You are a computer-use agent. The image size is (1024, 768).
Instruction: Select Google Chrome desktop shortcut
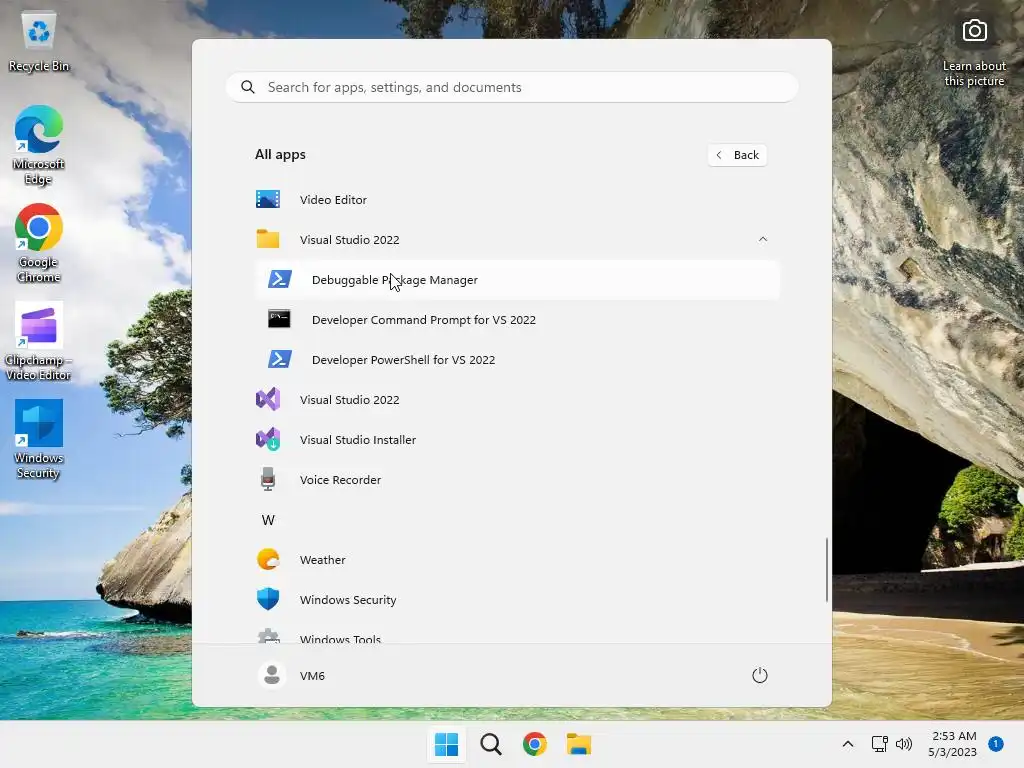click(x=39, y=243)
